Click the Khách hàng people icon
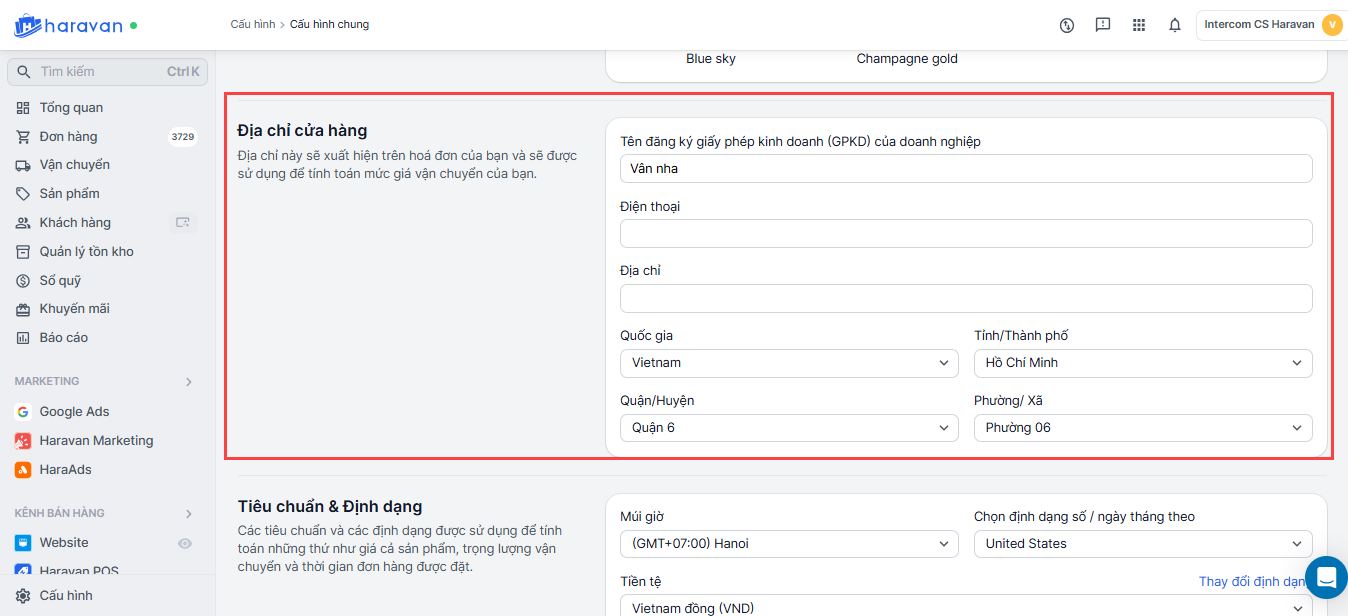 point(23,223)
